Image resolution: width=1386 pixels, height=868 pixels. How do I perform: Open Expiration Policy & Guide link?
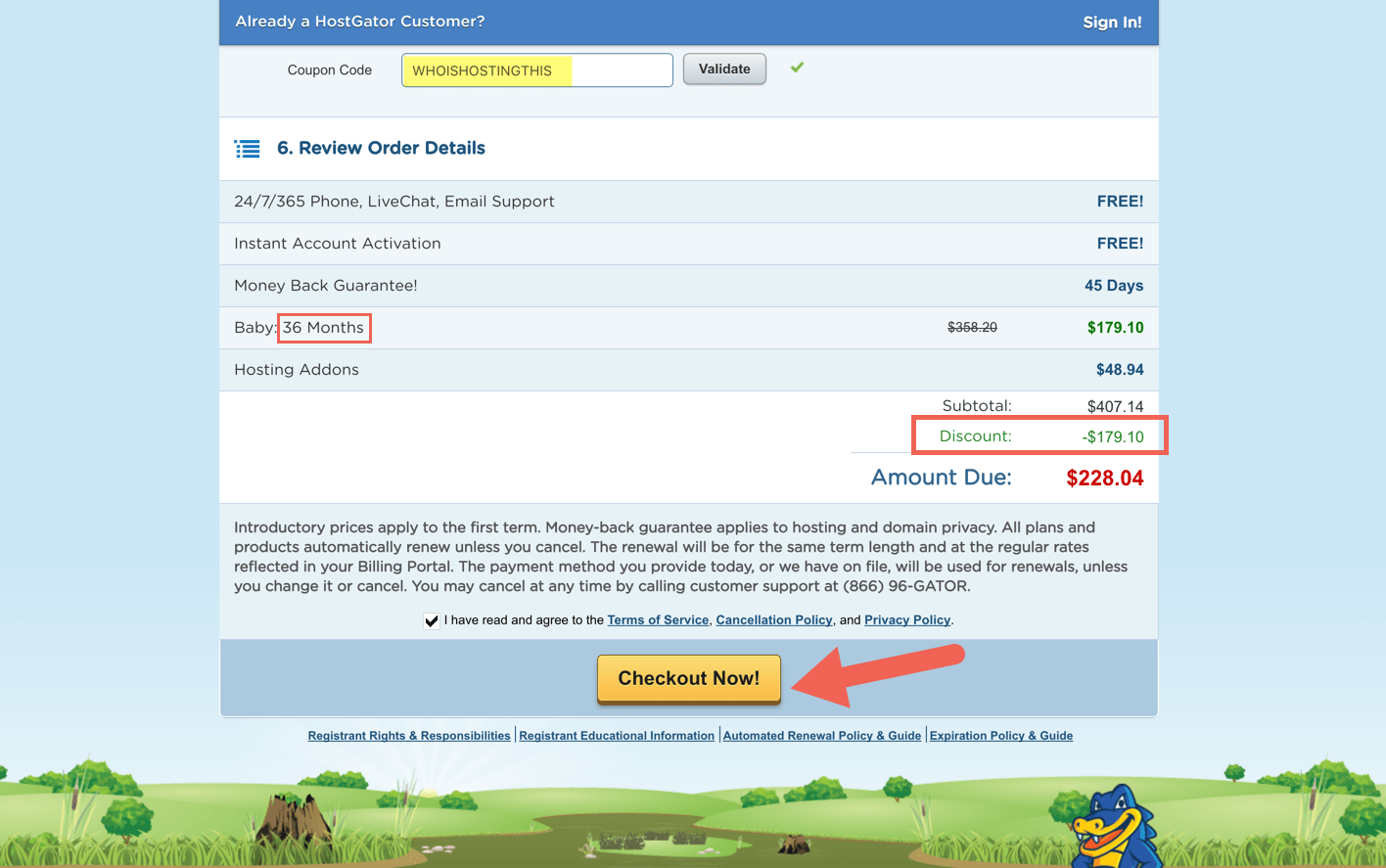coord(1001,736)
